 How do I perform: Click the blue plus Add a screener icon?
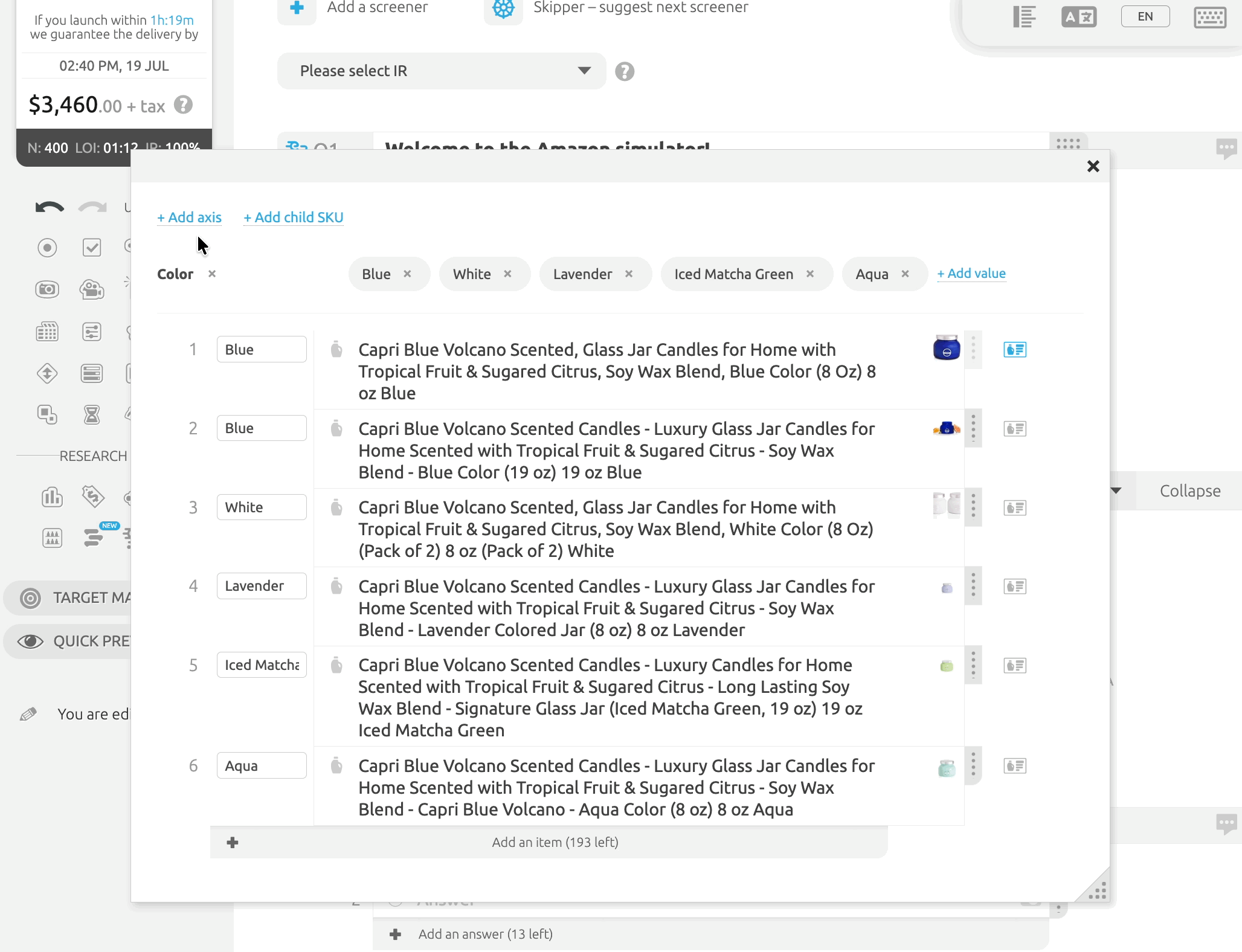[297, 8]
